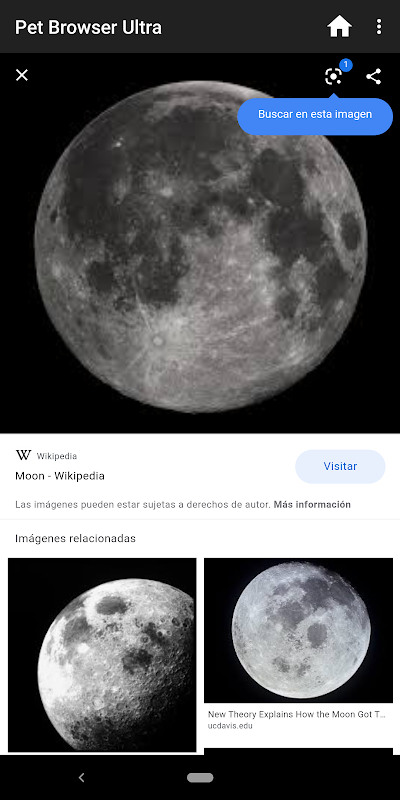Open the 'Moon - Wikipedia' title
The height and width of the screenshot is (800, 400).
(60, 476)
